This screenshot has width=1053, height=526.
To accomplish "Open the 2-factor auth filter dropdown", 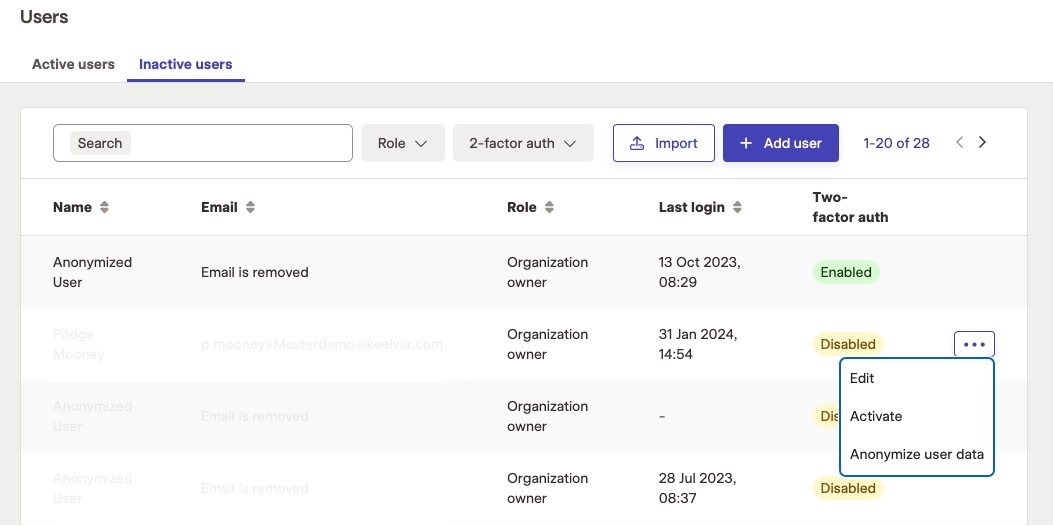I will tap(523, 143).
